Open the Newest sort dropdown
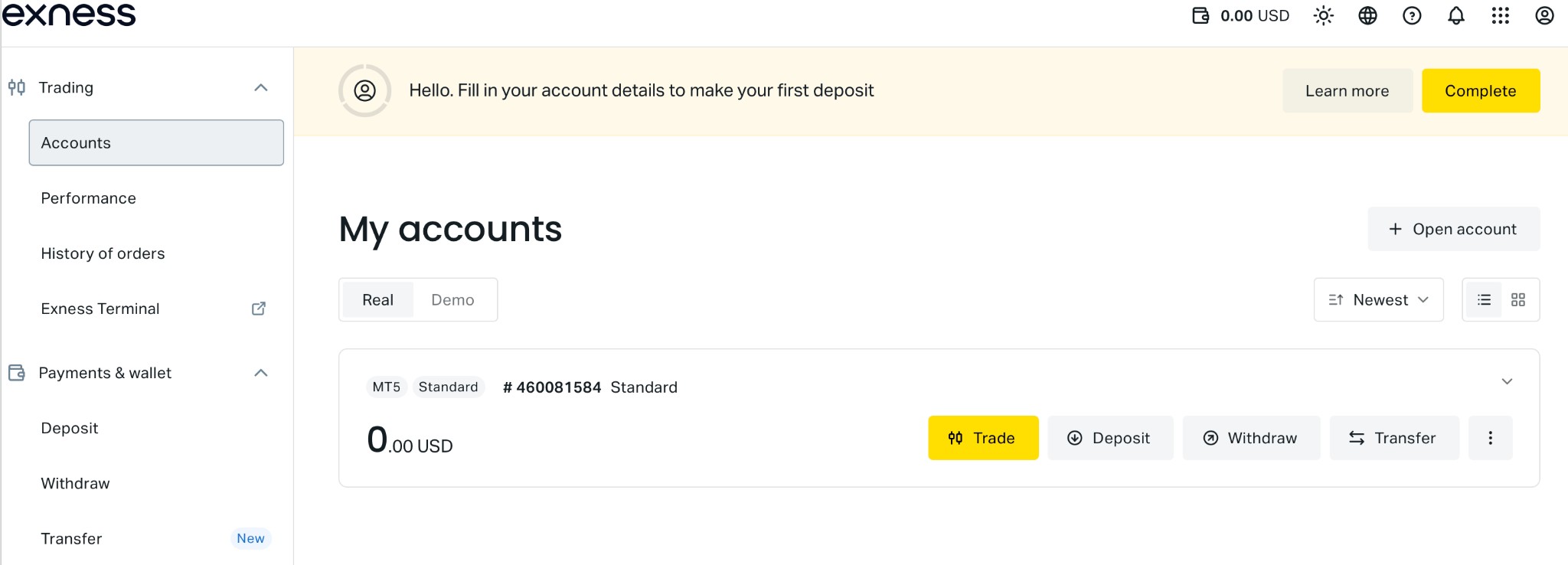This screenshot has height=565, width=1568. (x=1379, y=300)
